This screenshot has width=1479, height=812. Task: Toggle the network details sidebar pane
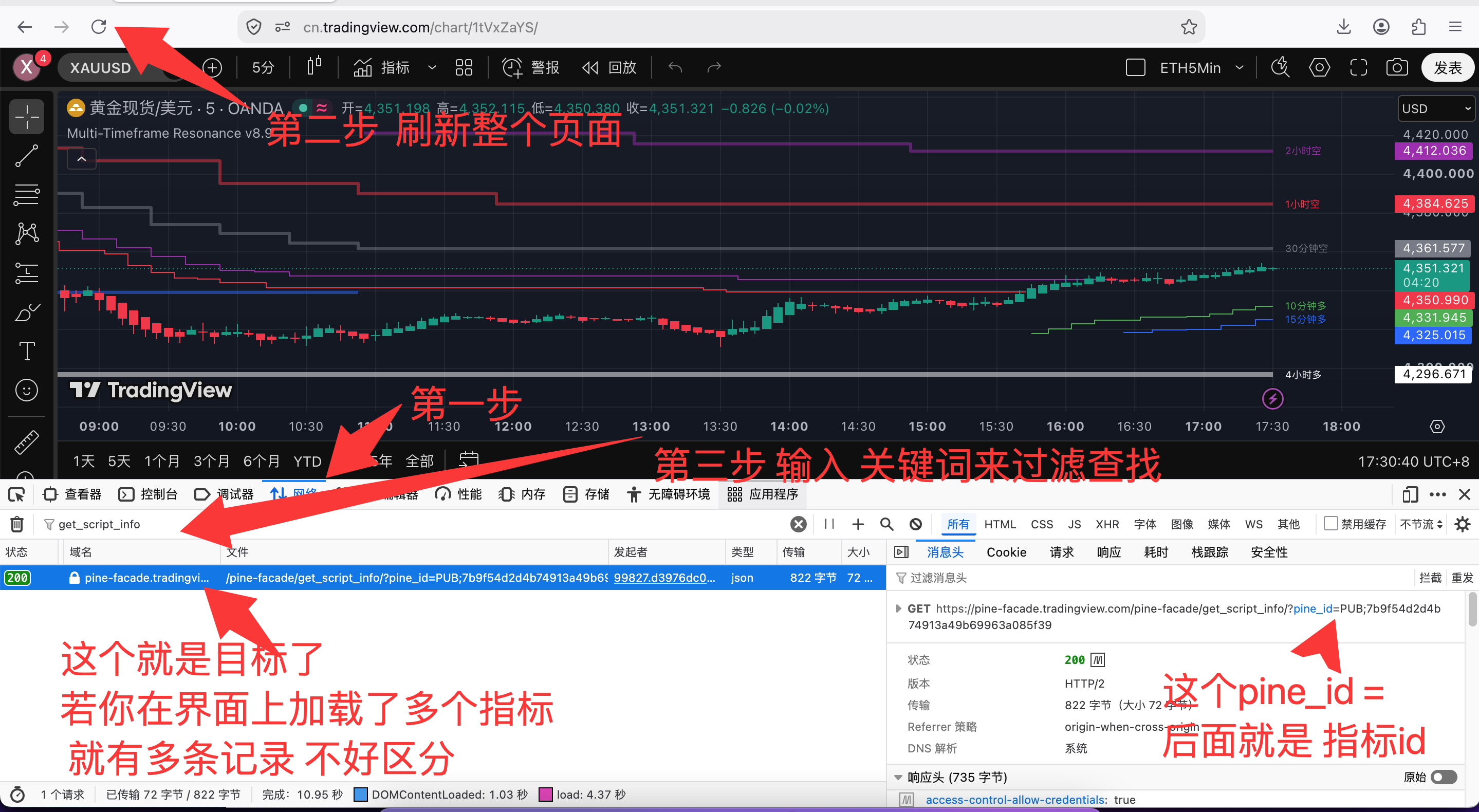click(x=901, y=552)
